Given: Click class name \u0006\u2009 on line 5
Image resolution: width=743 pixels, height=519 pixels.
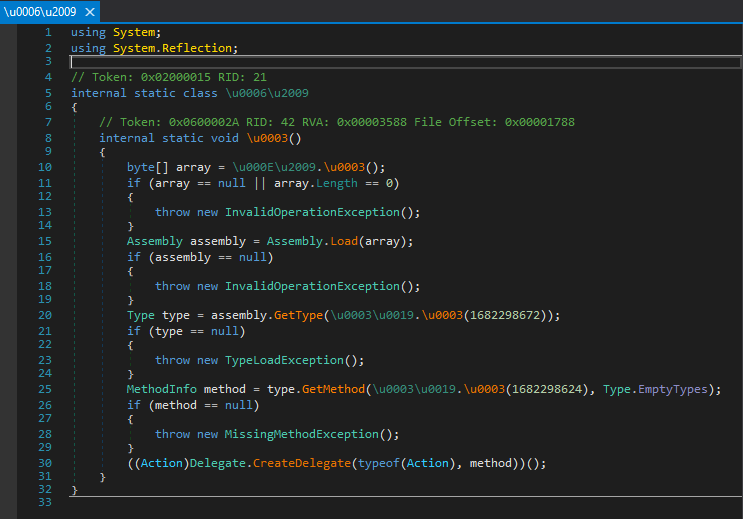Looking at the screenshot, I should pyautogui.click(x=267, y=93).
